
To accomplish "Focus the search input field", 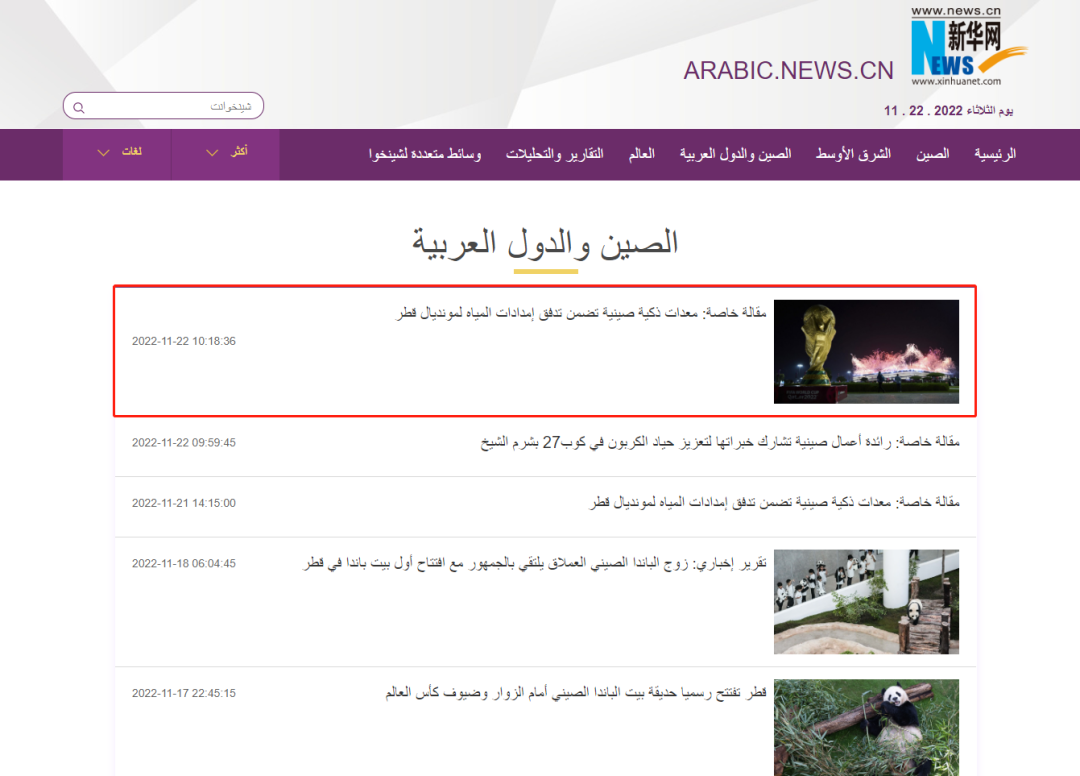I will coord(170,106).
